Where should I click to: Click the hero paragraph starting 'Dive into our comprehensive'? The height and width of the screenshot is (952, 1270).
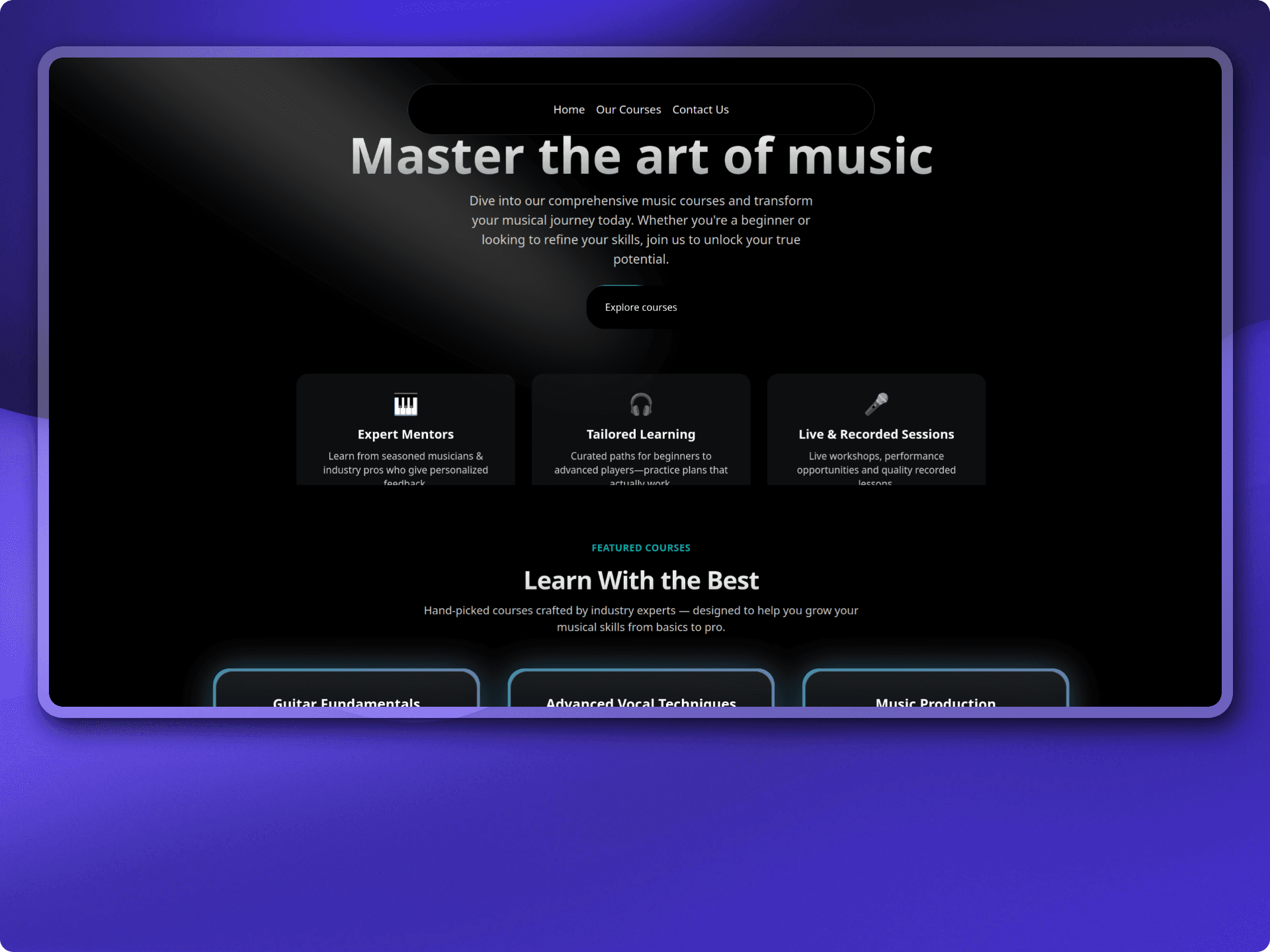[641, 230]
